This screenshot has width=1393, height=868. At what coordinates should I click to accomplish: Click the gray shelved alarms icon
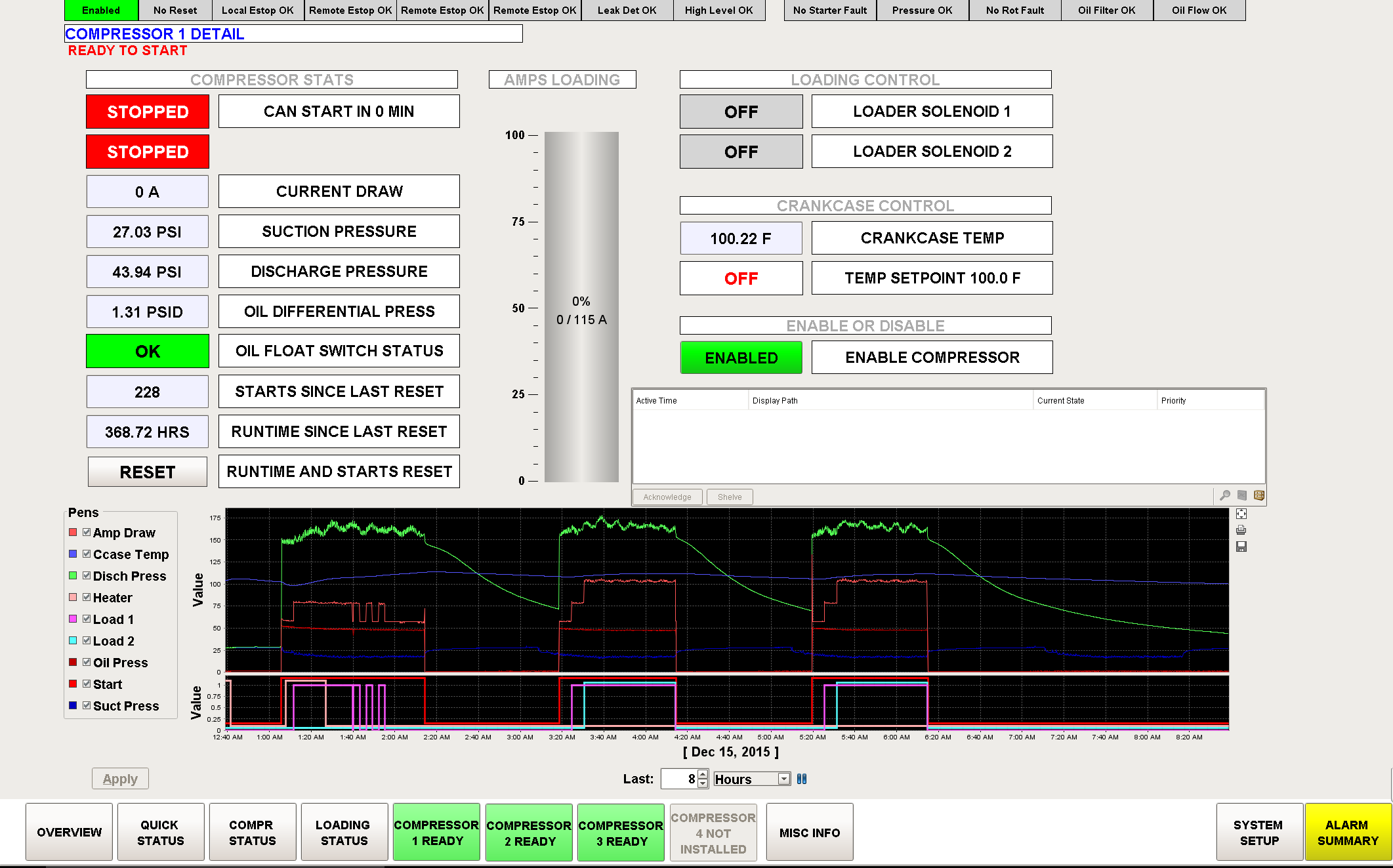1241,495
